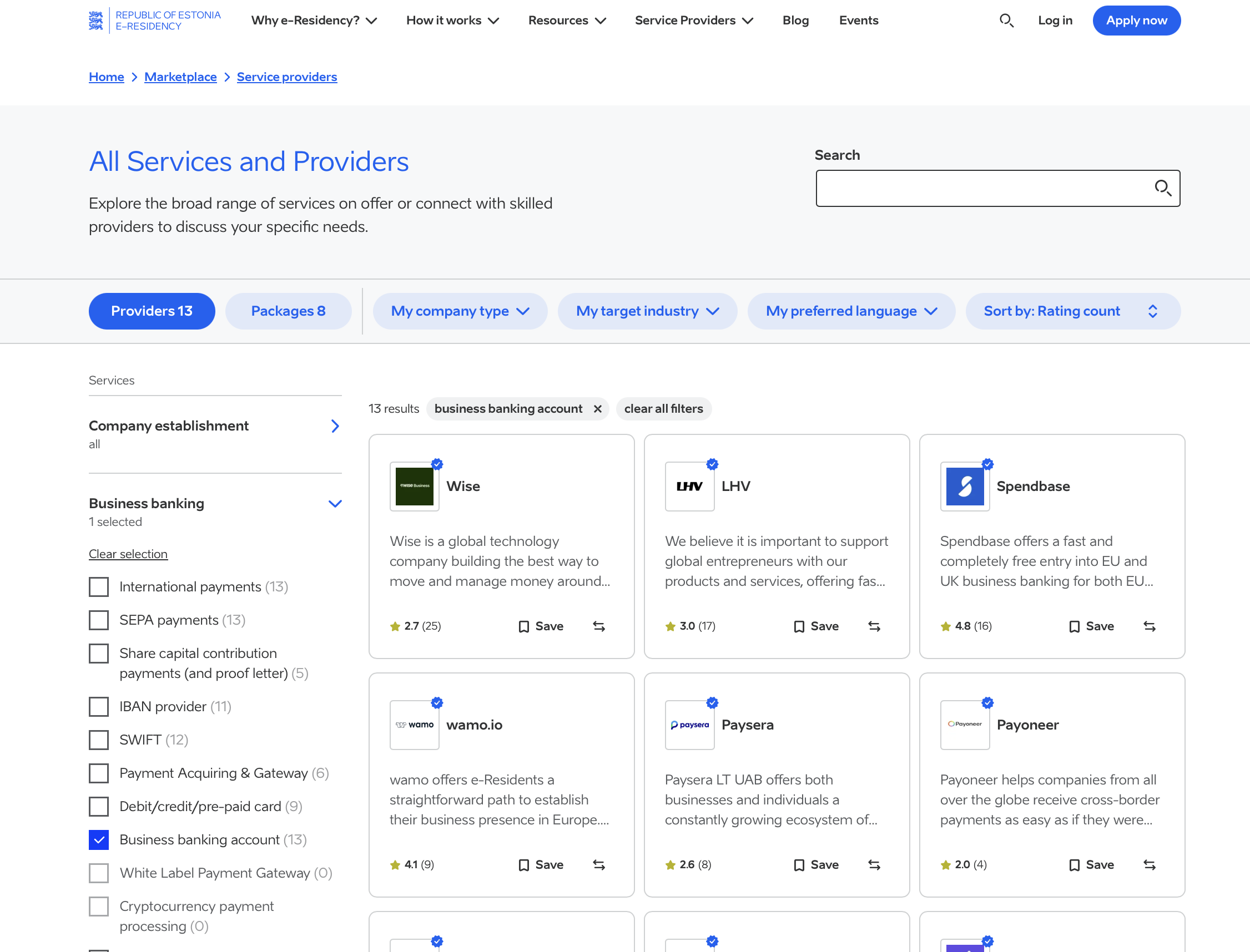This screenshot has width=1250, height=952.
Task: Open the Payoneer provider name
Action: click(1027, 725)
